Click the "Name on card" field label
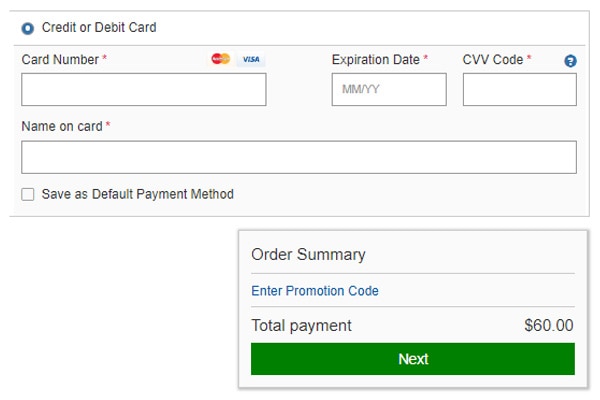The image size is (600, 400). (62, 127)
